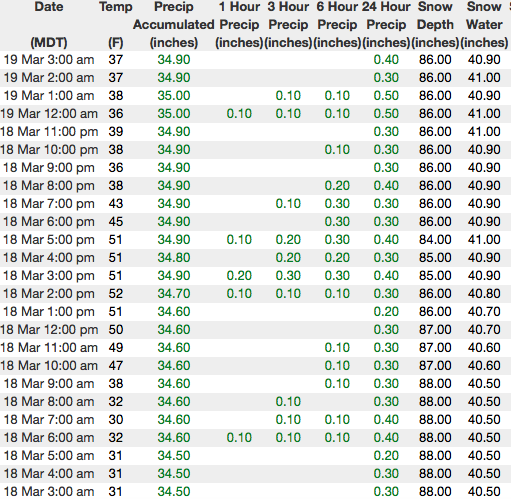The width and height of the screenshot is (511, 499).
Task: Click the 19 Mar 3:00 am date cell
Action: pos(49,60)
